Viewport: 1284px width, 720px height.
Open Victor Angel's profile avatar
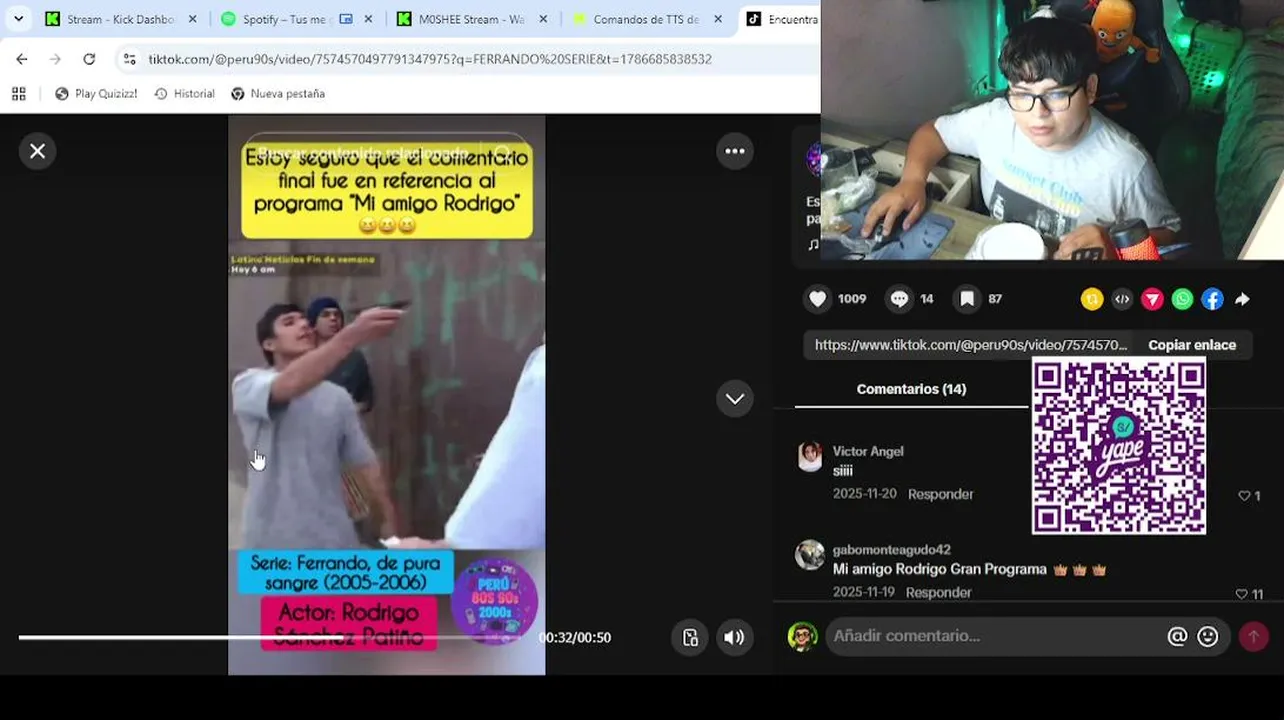pyautogui.click(x=810, y=456)
